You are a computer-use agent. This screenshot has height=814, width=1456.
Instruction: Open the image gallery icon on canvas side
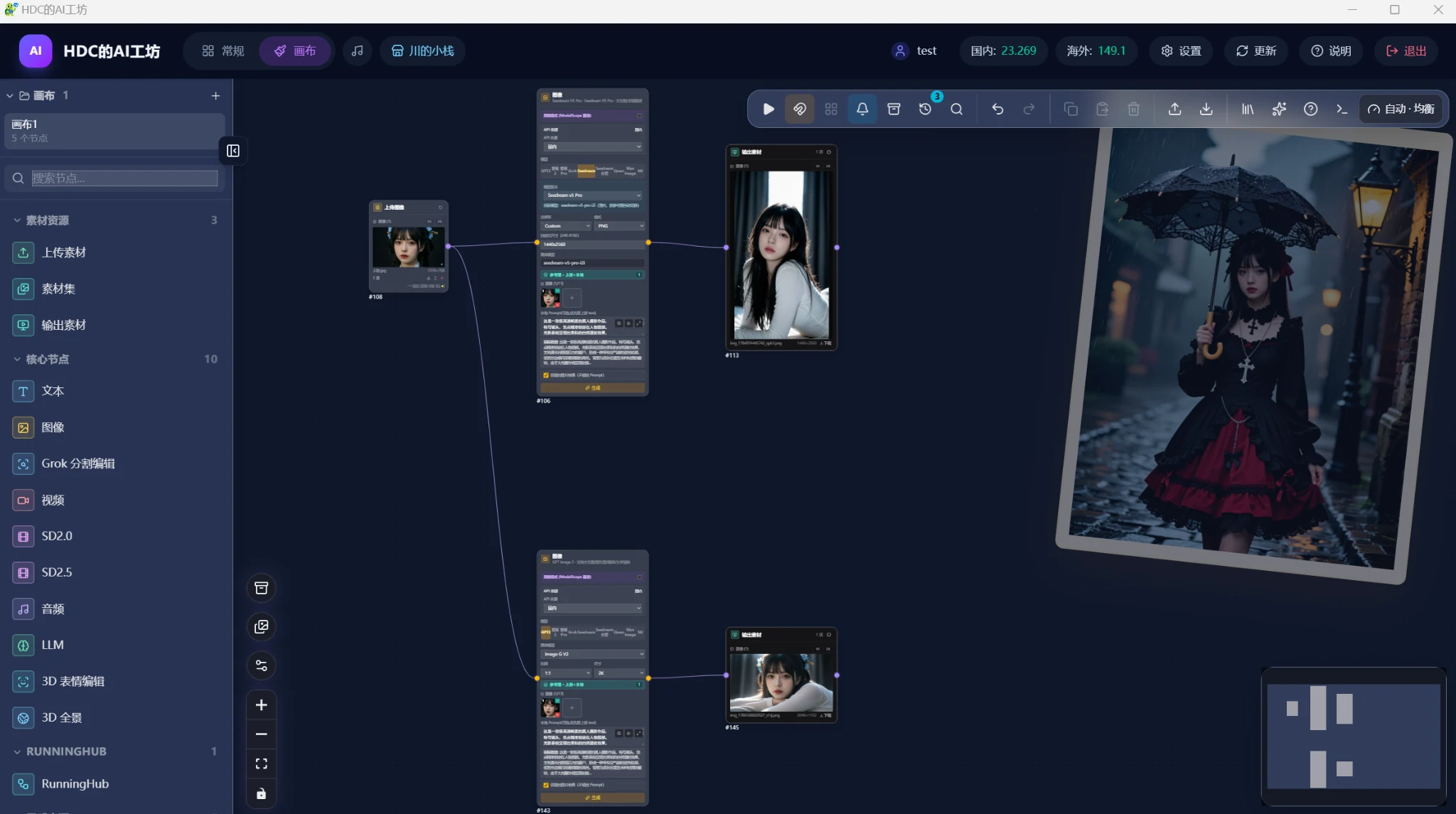pos(262,627)
